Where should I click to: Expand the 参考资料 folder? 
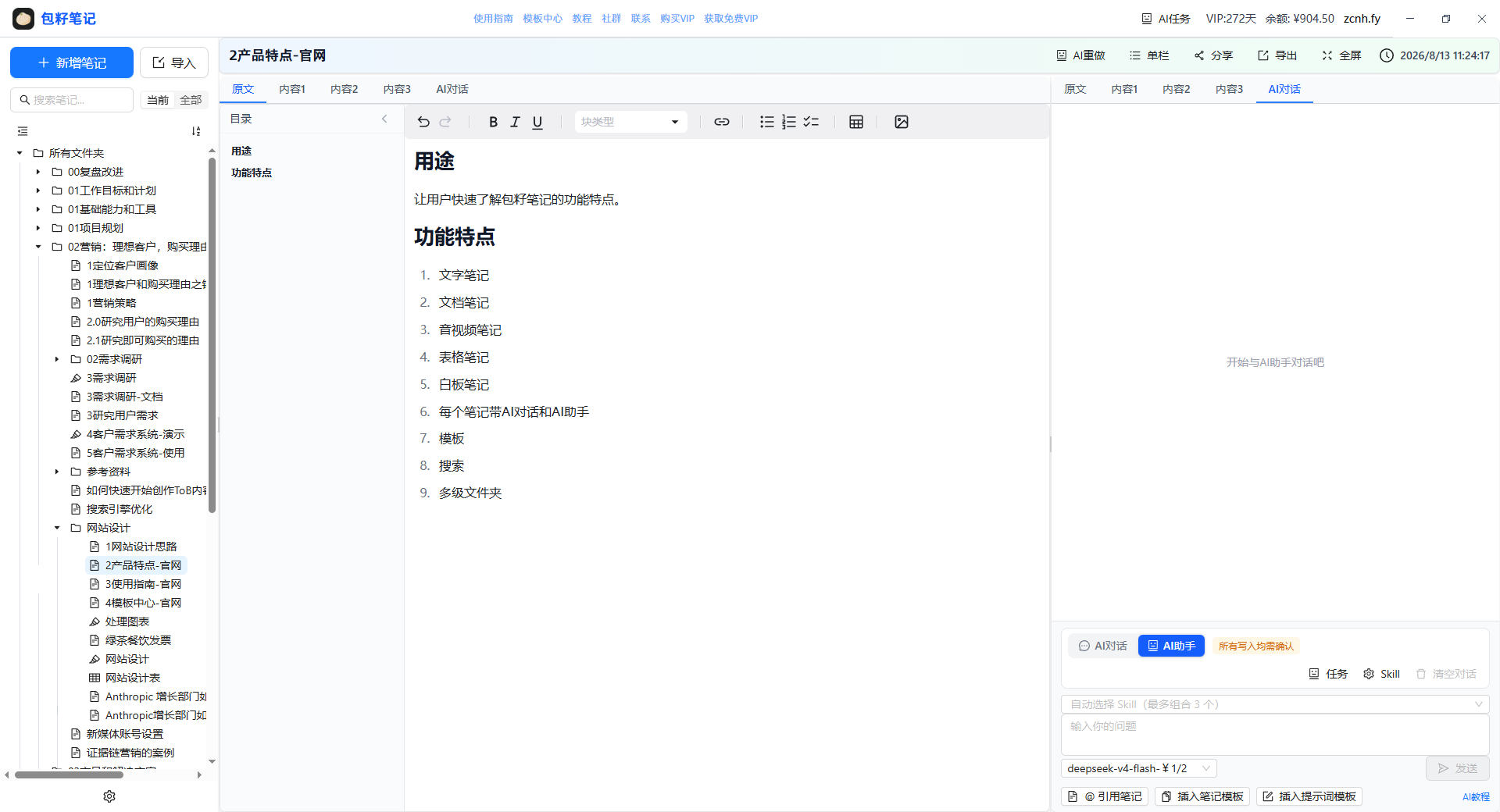click(x=57, y=472)
